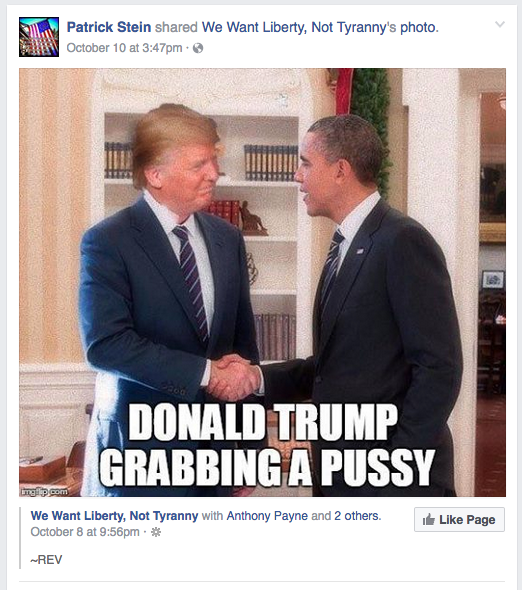522x590 pixels.
Task: Open Patrick Stein's profile link
Action: click(x=109, y=27)
